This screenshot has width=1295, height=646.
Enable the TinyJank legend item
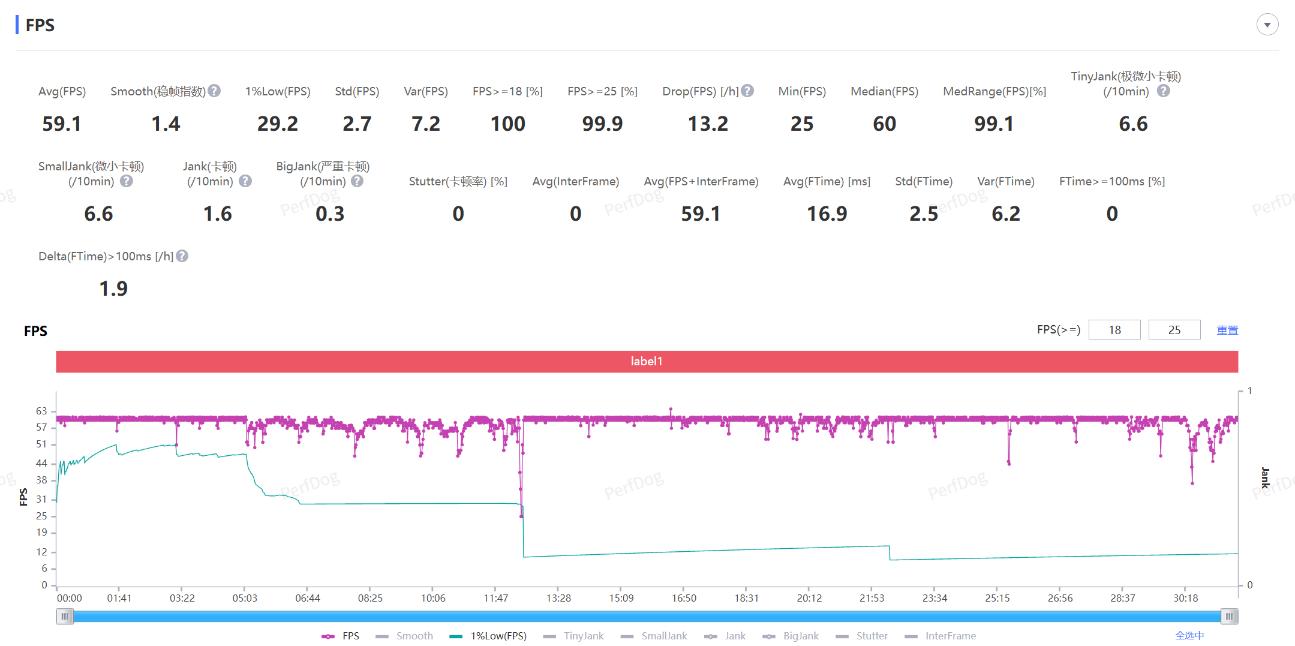[x=573, y=636]
